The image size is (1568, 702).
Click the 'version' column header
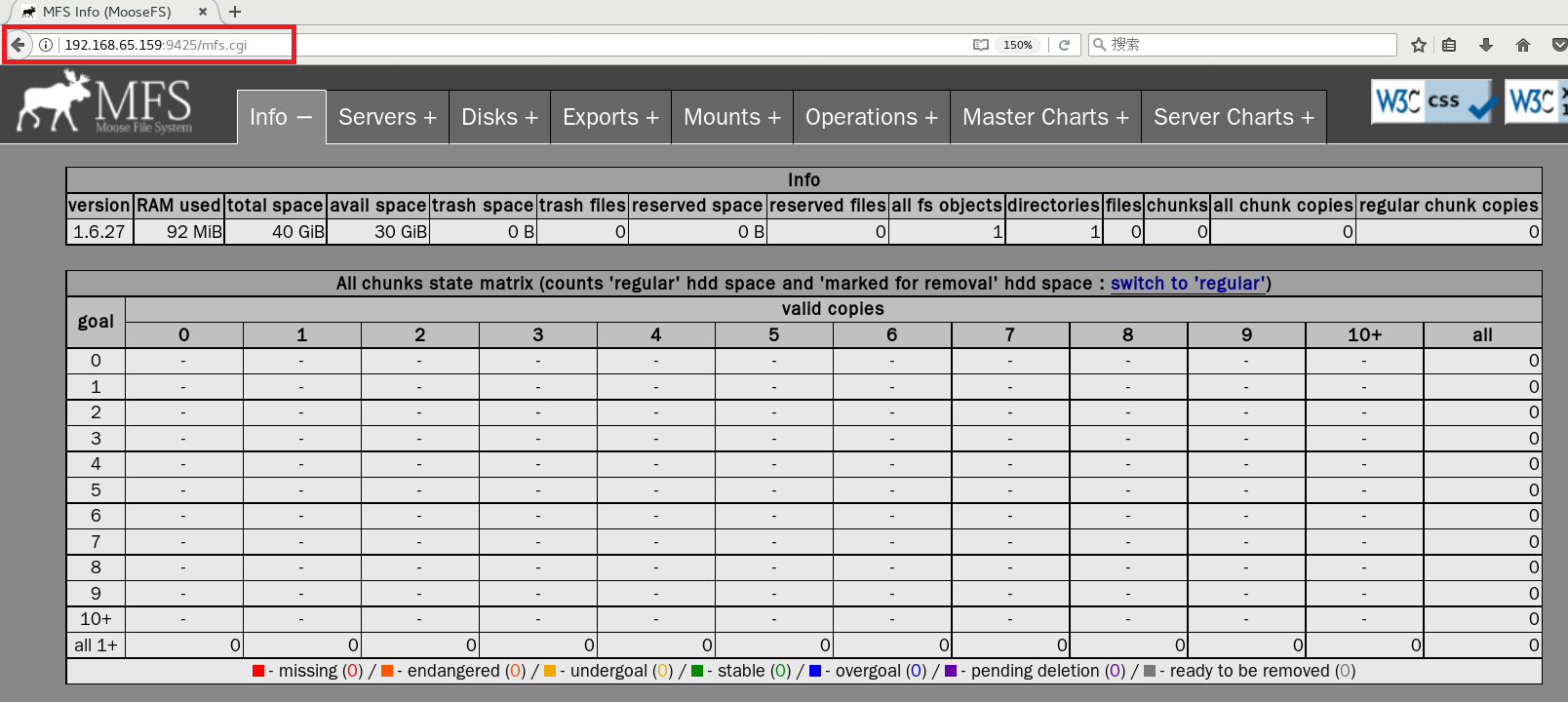pyautogui.click(x=99, y=206)
